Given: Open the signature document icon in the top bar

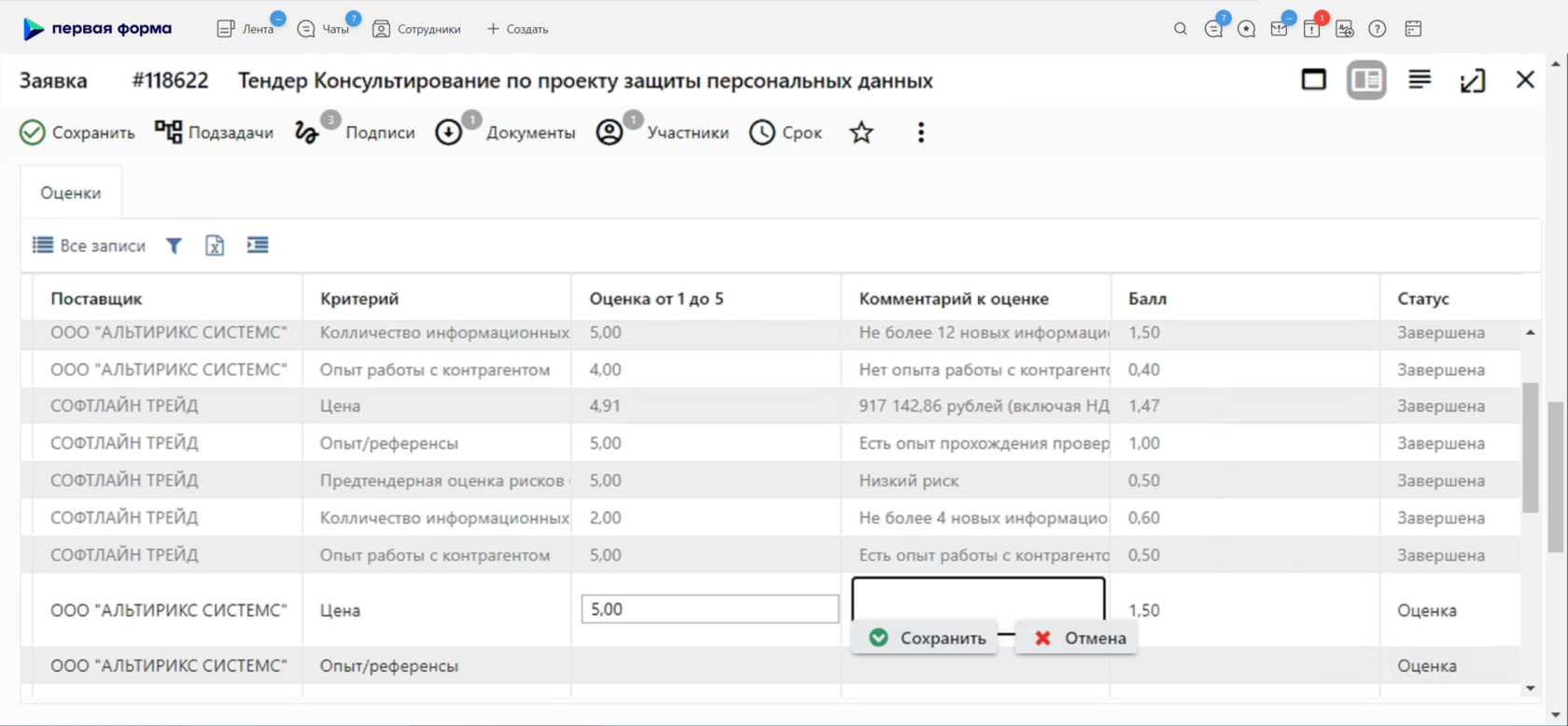Looking at the screenshot, I should click(x=1345, y=29).
